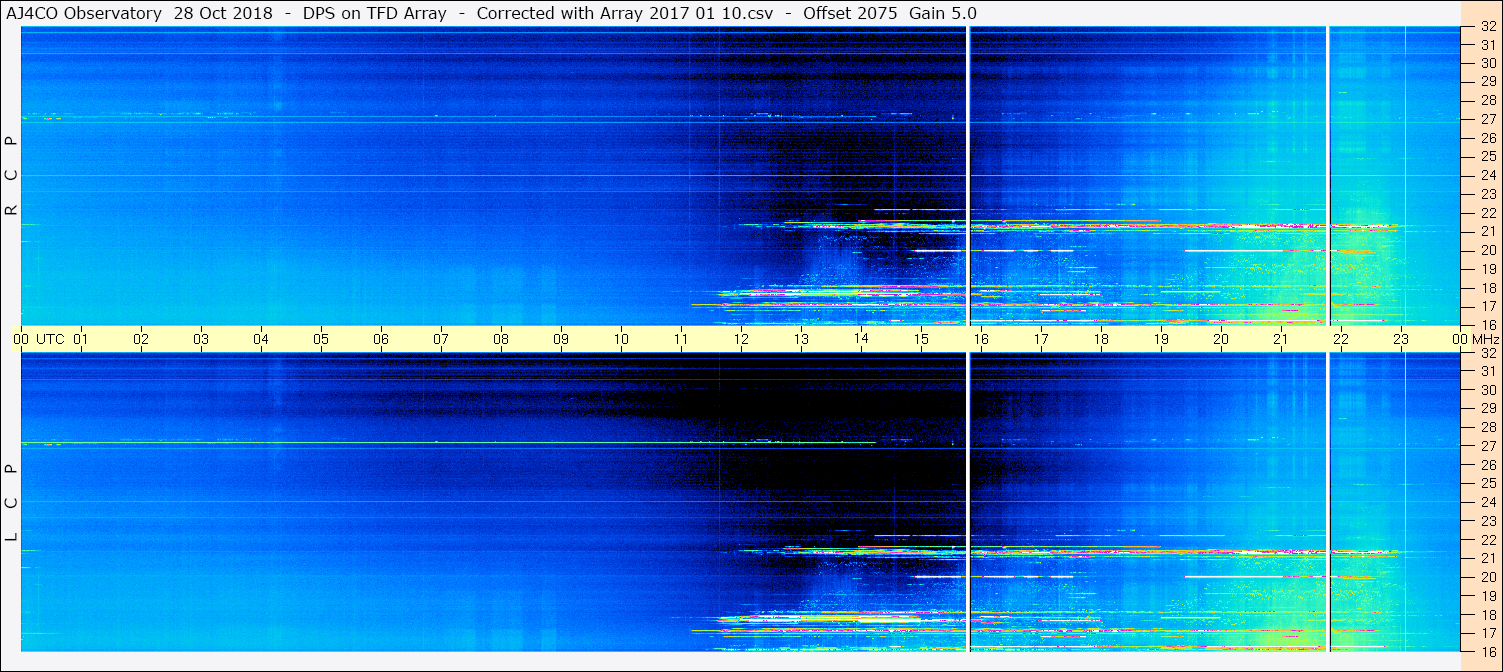Click 26 MHz label on LCP frequency scale
Viewport: 1503px width, 672px height.
(x=1487, y=465)
